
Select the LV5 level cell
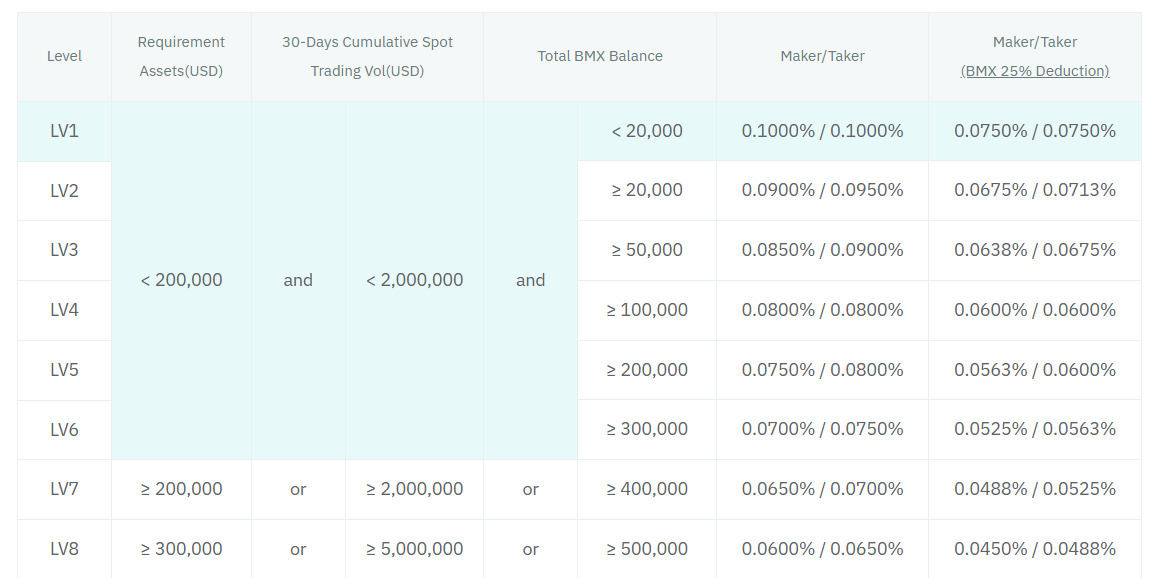click(x=64, y=370)
